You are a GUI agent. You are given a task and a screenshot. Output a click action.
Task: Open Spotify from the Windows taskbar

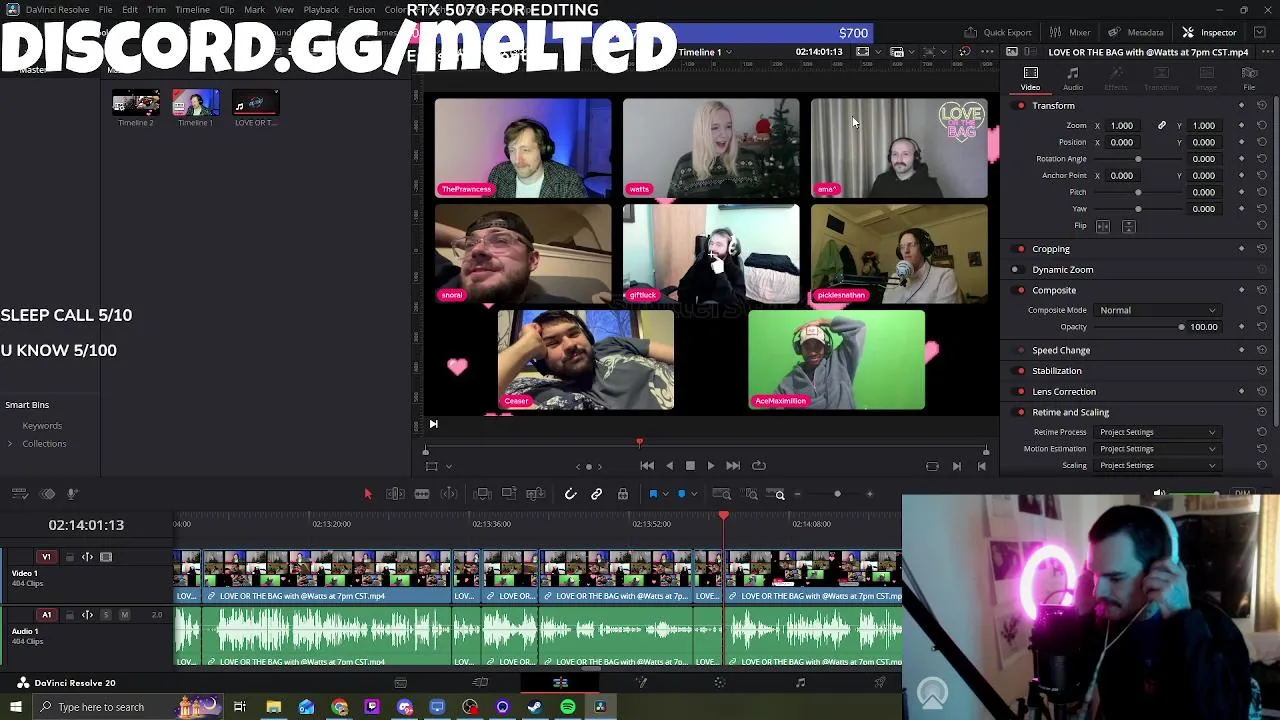pyautogui.click(x=567, y=707)
